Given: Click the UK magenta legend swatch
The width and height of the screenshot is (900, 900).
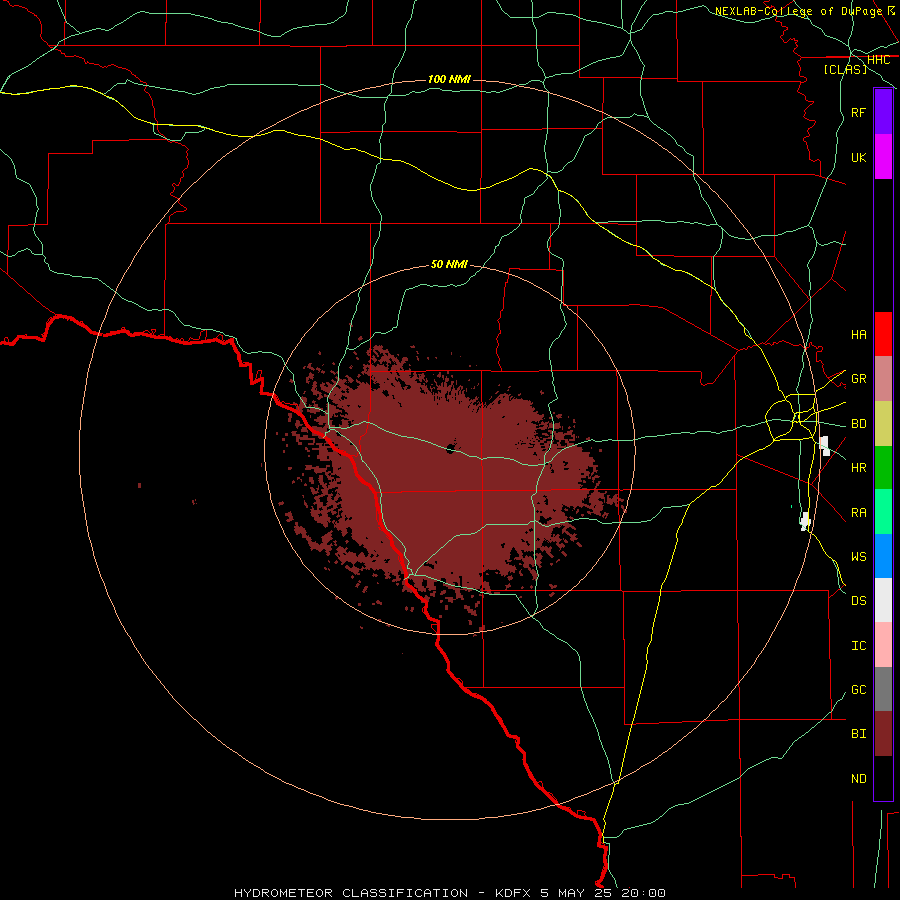Looking at the screenshot, I should (883, 157).
